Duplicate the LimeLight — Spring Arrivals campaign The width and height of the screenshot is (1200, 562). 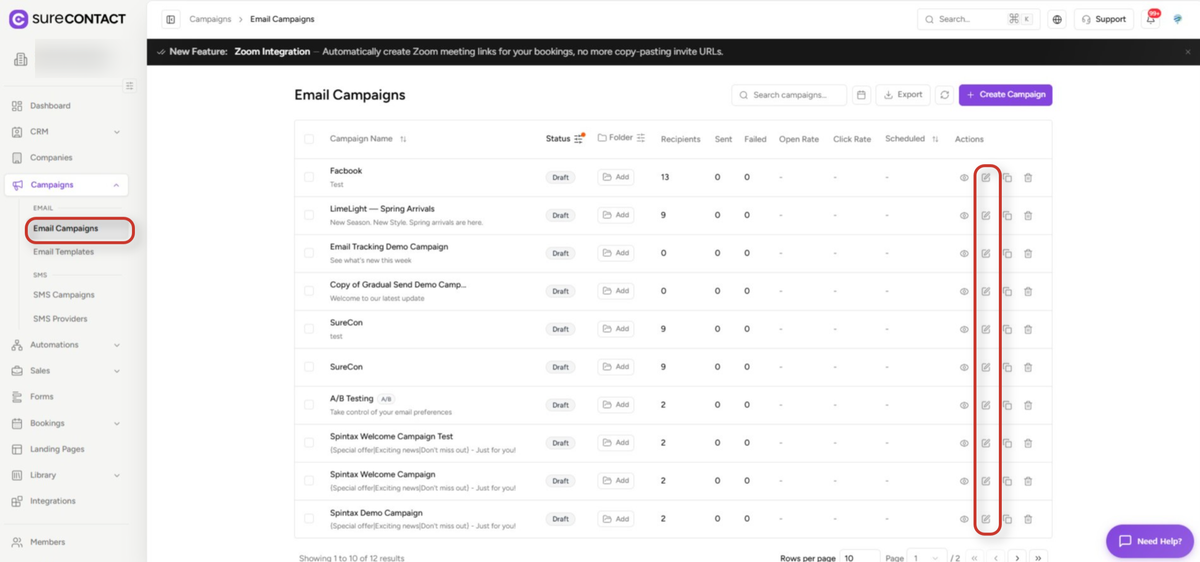click(1007, 216)
